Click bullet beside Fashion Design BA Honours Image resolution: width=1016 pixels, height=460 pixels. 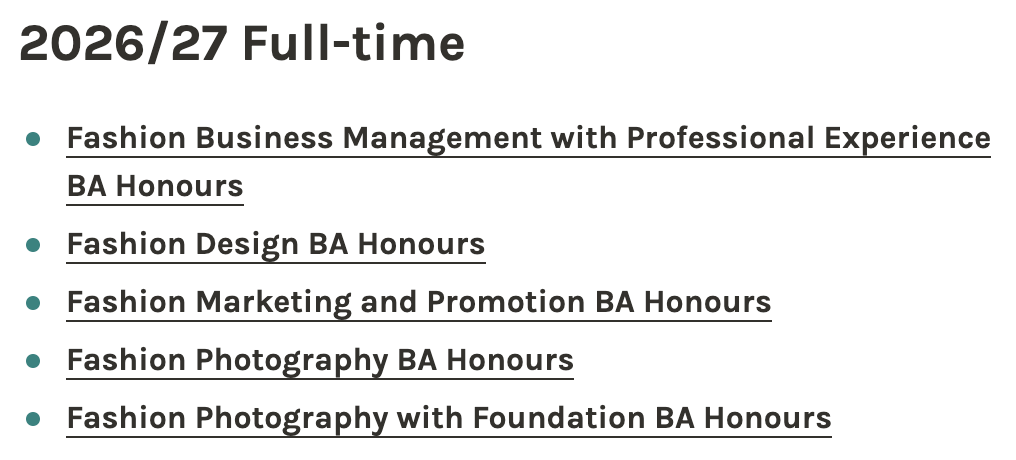[34, 244]
